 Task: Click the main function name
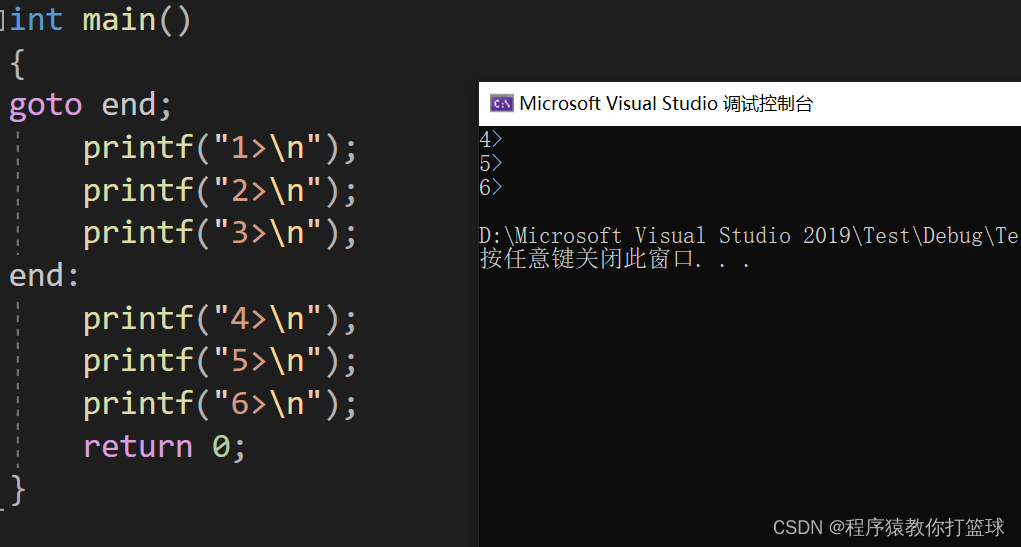coord(119,20)
